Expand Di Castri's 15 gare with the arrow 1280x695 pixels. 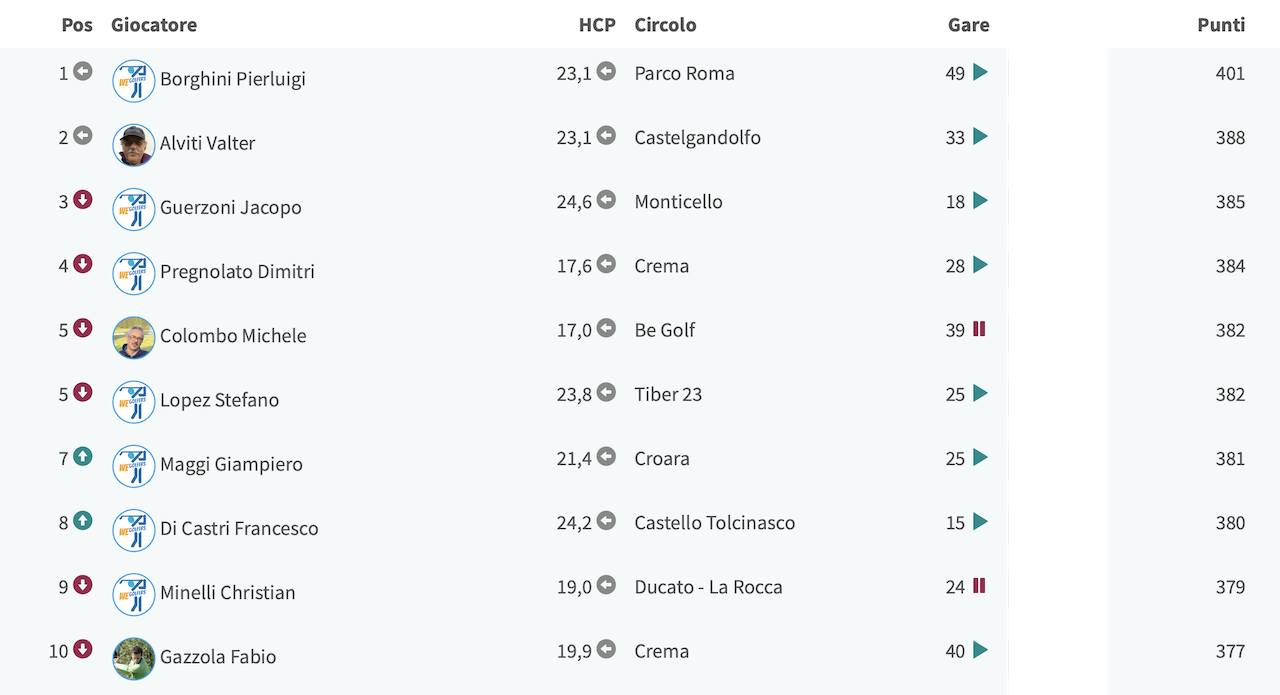point(980,521)
